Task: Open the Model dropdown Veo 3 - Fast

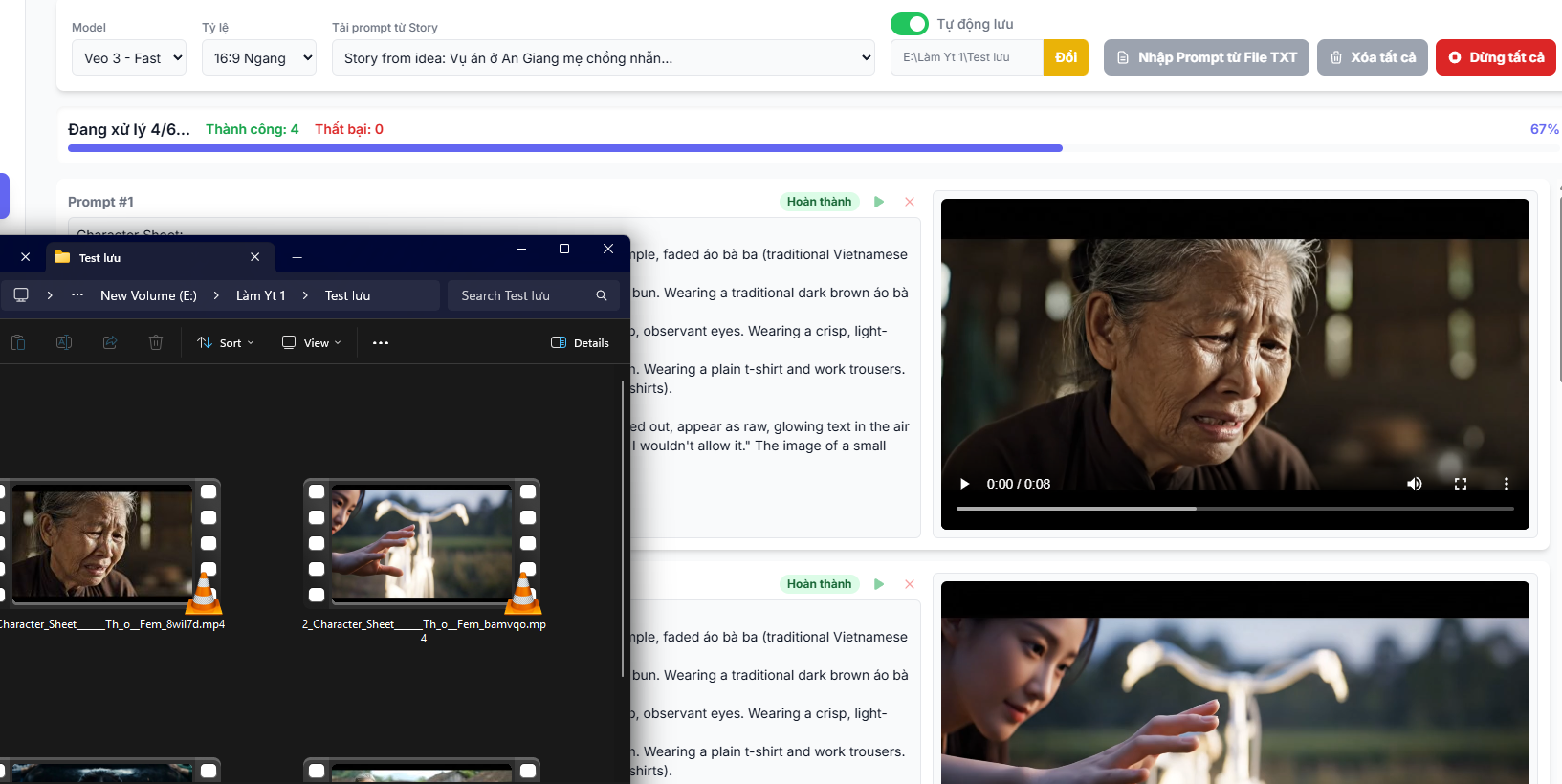Action: (129, 58)
